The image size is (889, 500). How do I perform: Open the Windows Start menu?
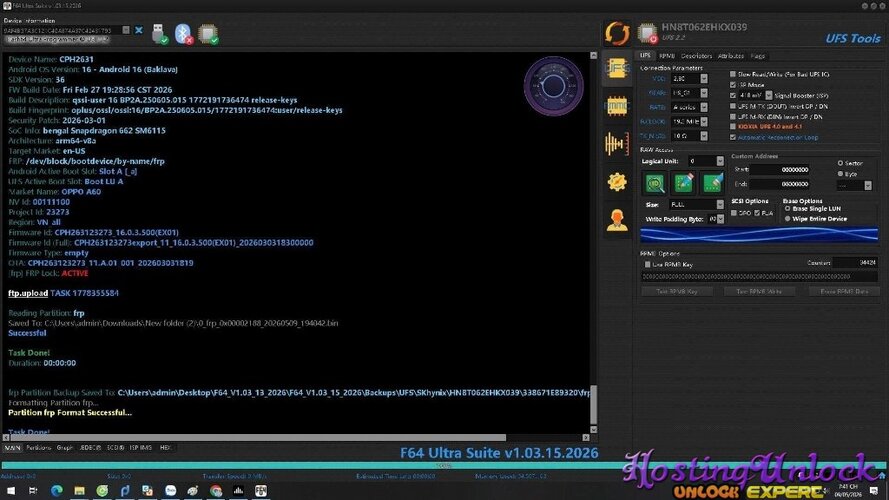pos(11,491)
